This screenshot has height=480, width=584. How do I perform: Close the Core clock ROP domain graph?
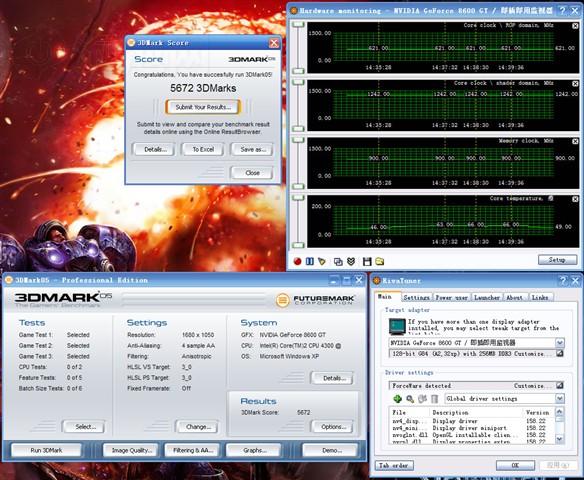tap(575, 26)
